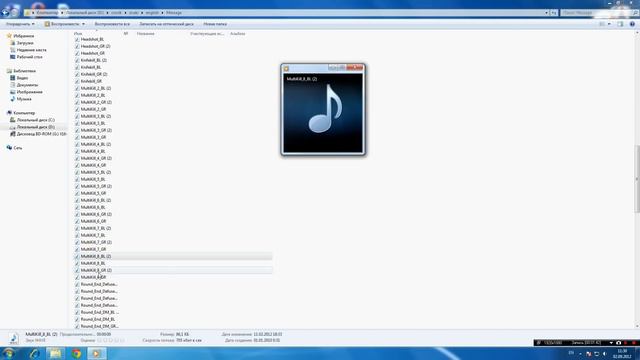This screenshot has width=640, height=360.
Task: Click the Explorer search field
Action: pos(599,13)
